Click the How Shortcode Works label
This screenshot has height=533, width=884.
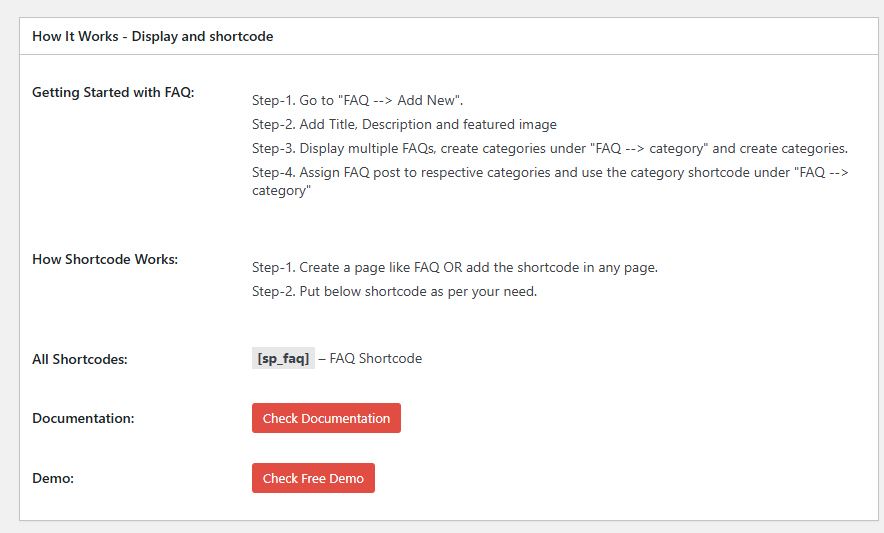105,259
